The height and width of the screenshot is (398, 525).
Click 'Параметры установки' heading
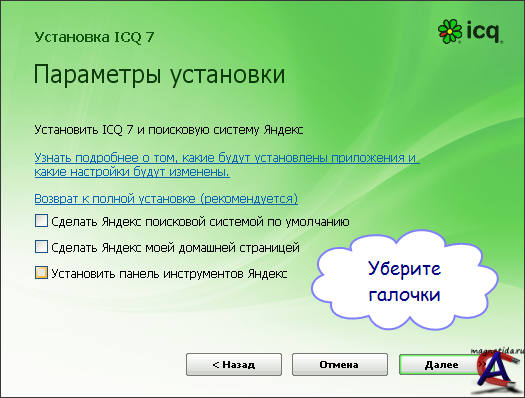point(159,75)
